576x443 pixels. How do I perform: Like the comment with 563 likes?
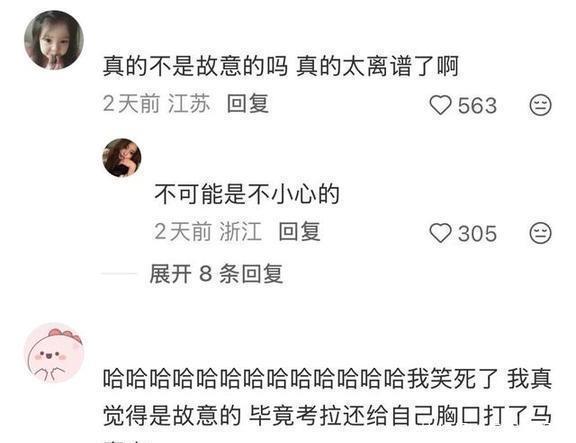point(440,105)
